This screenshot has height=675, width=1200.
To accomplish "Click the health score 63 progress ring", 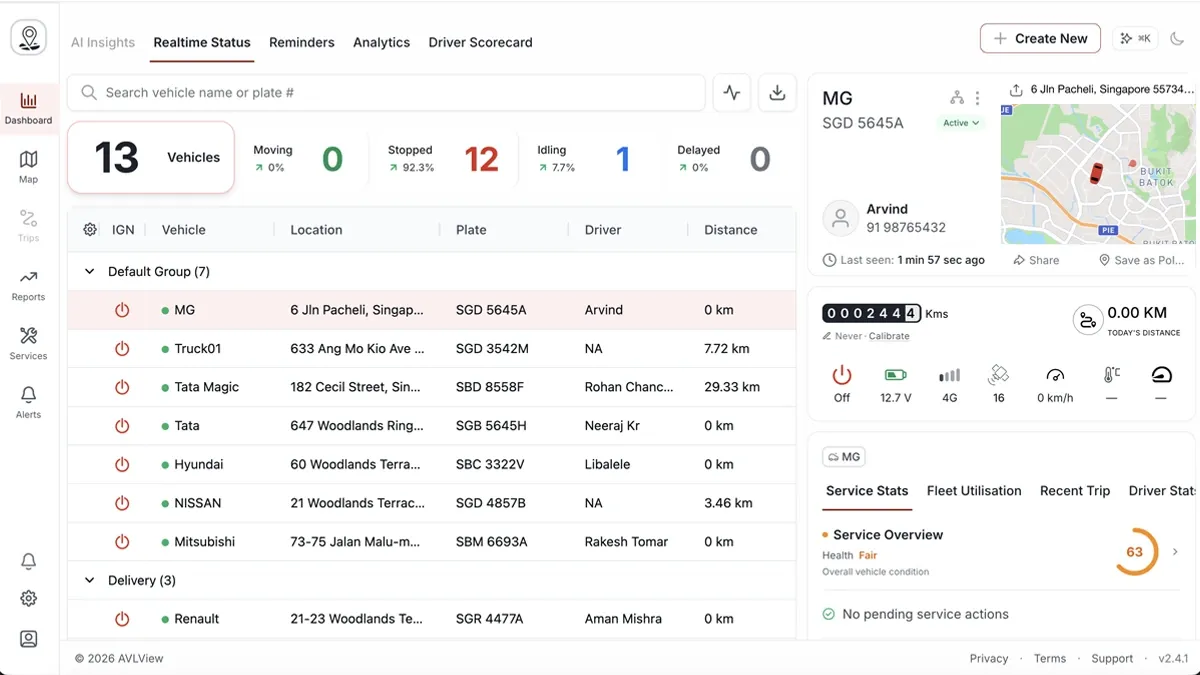I will 1135,552.
